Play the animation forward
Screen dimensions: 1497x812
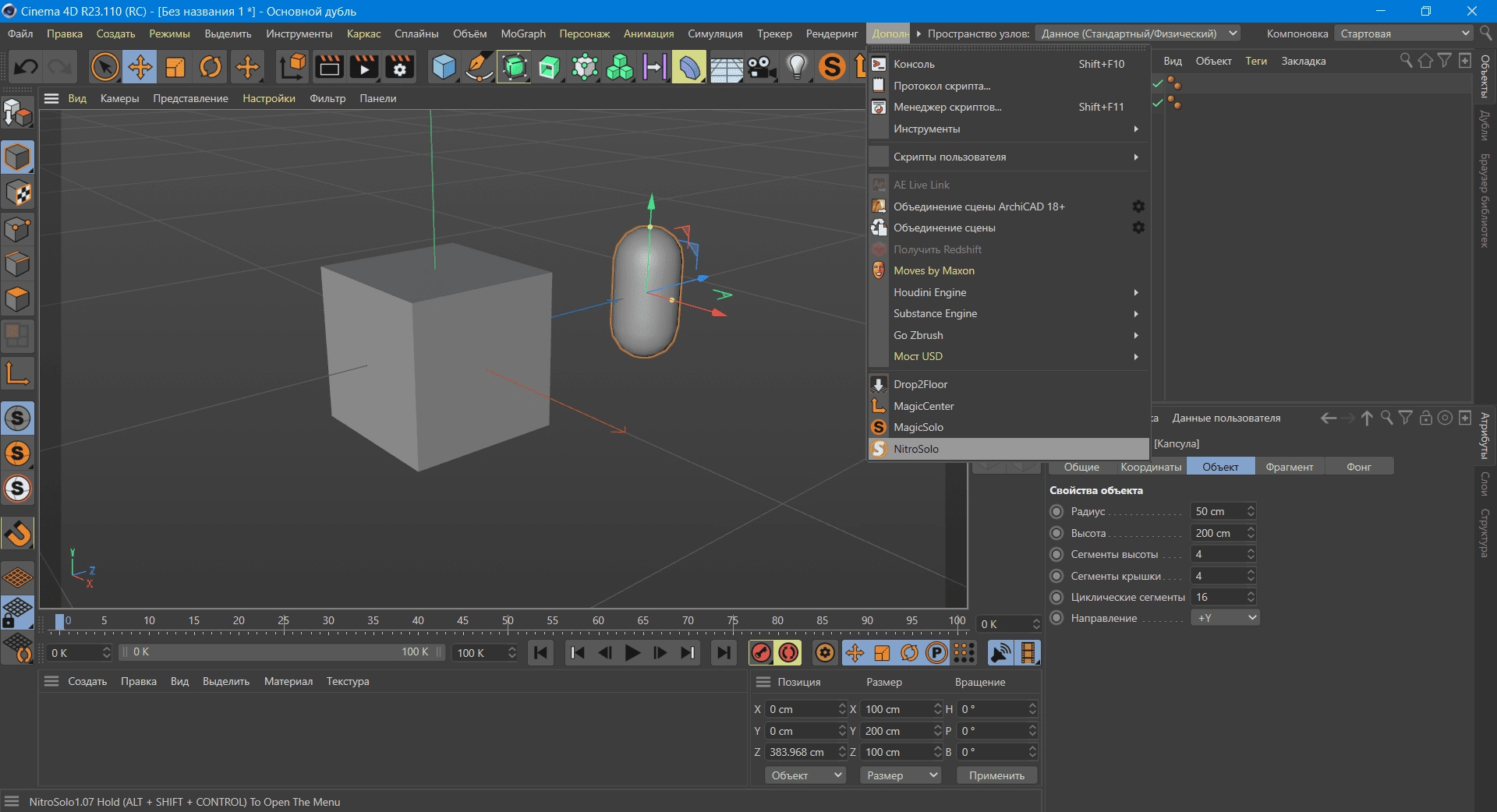coord(632,653)
